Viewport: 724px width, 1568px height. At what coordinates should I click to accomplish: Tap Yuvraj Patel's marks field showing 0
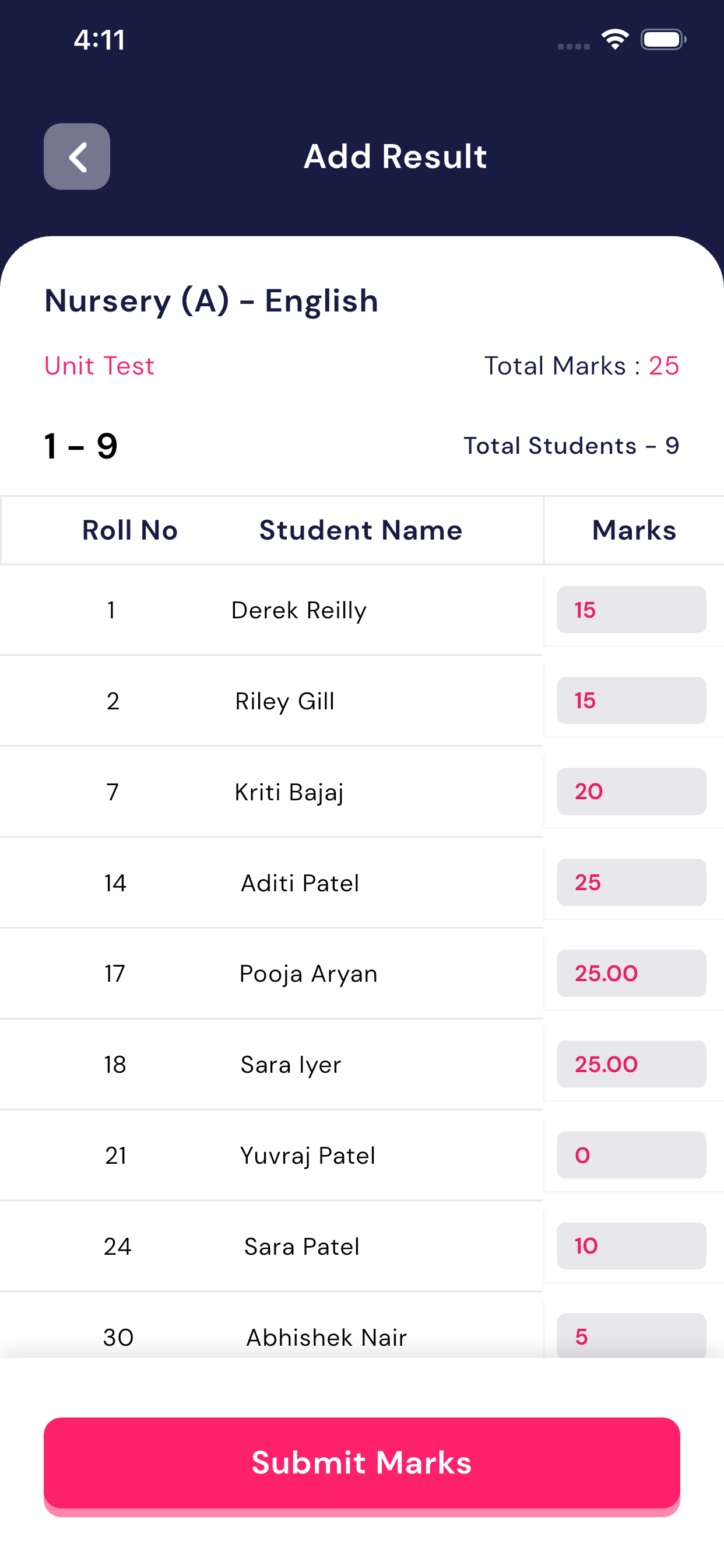click(631, 1154)
